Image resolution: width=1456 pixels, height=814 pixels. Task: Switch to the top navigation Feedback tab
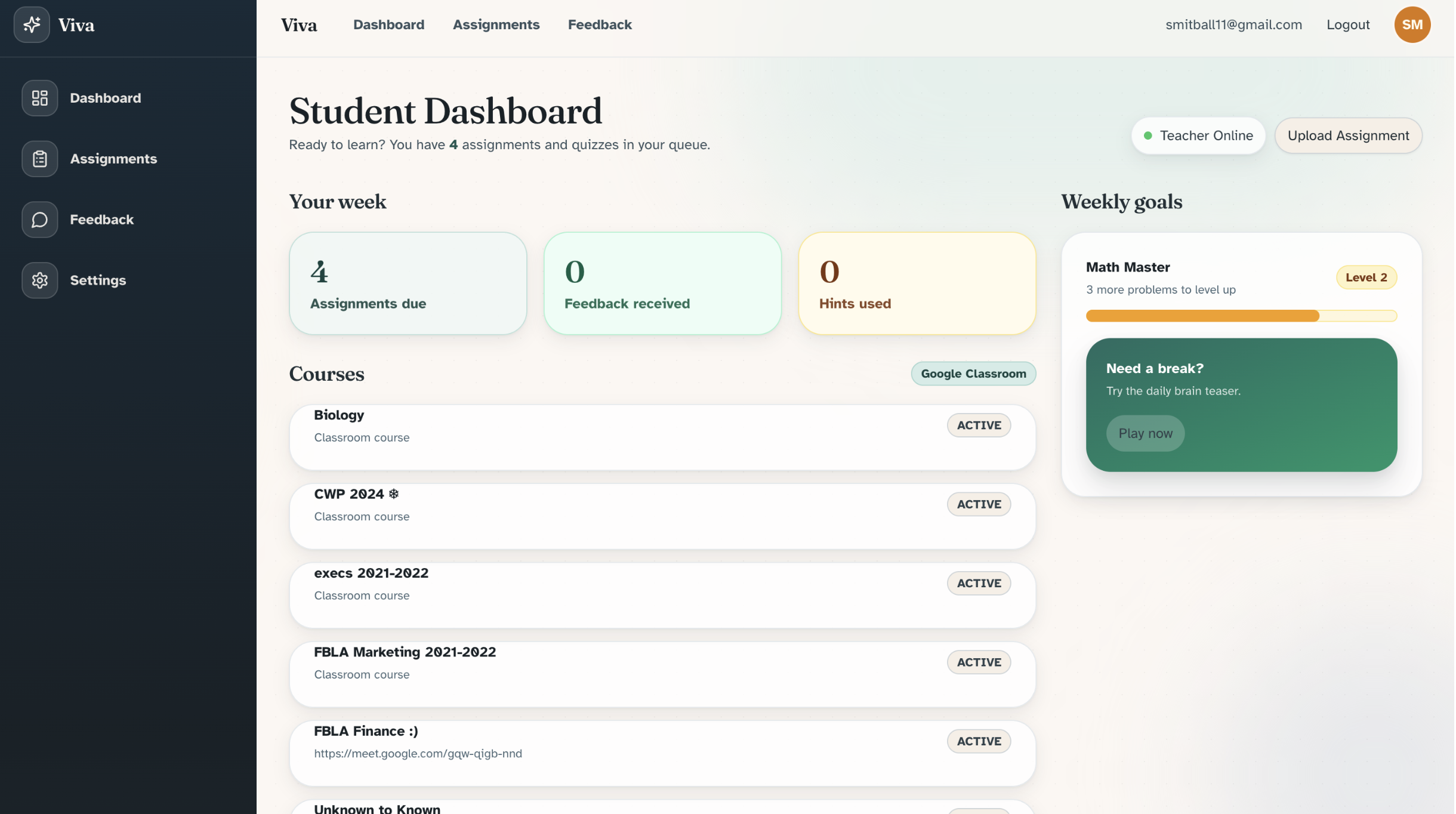(599, 24)
